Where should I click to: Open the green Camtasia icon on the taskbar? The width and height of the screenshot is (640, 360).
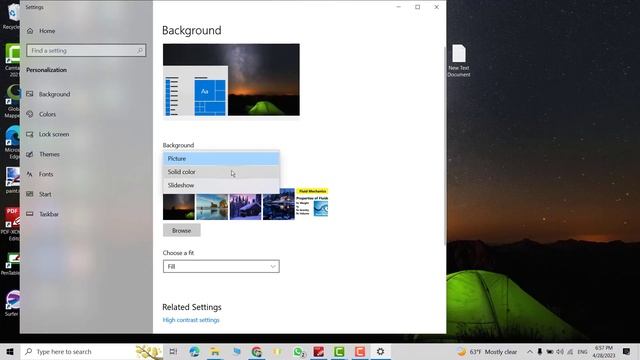pos(339,351)
